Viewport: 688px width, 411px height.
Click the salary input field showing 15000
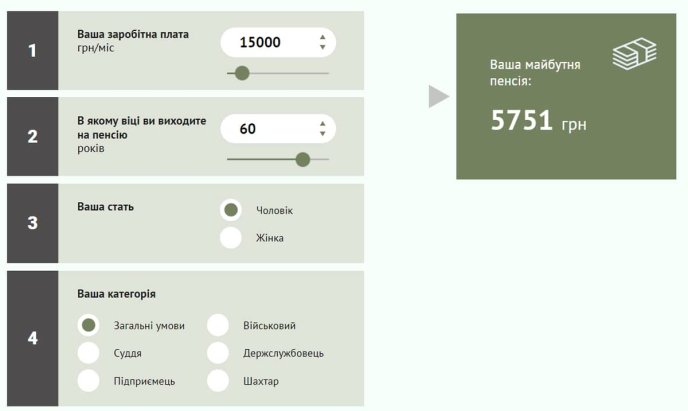(x=278, y=43)
